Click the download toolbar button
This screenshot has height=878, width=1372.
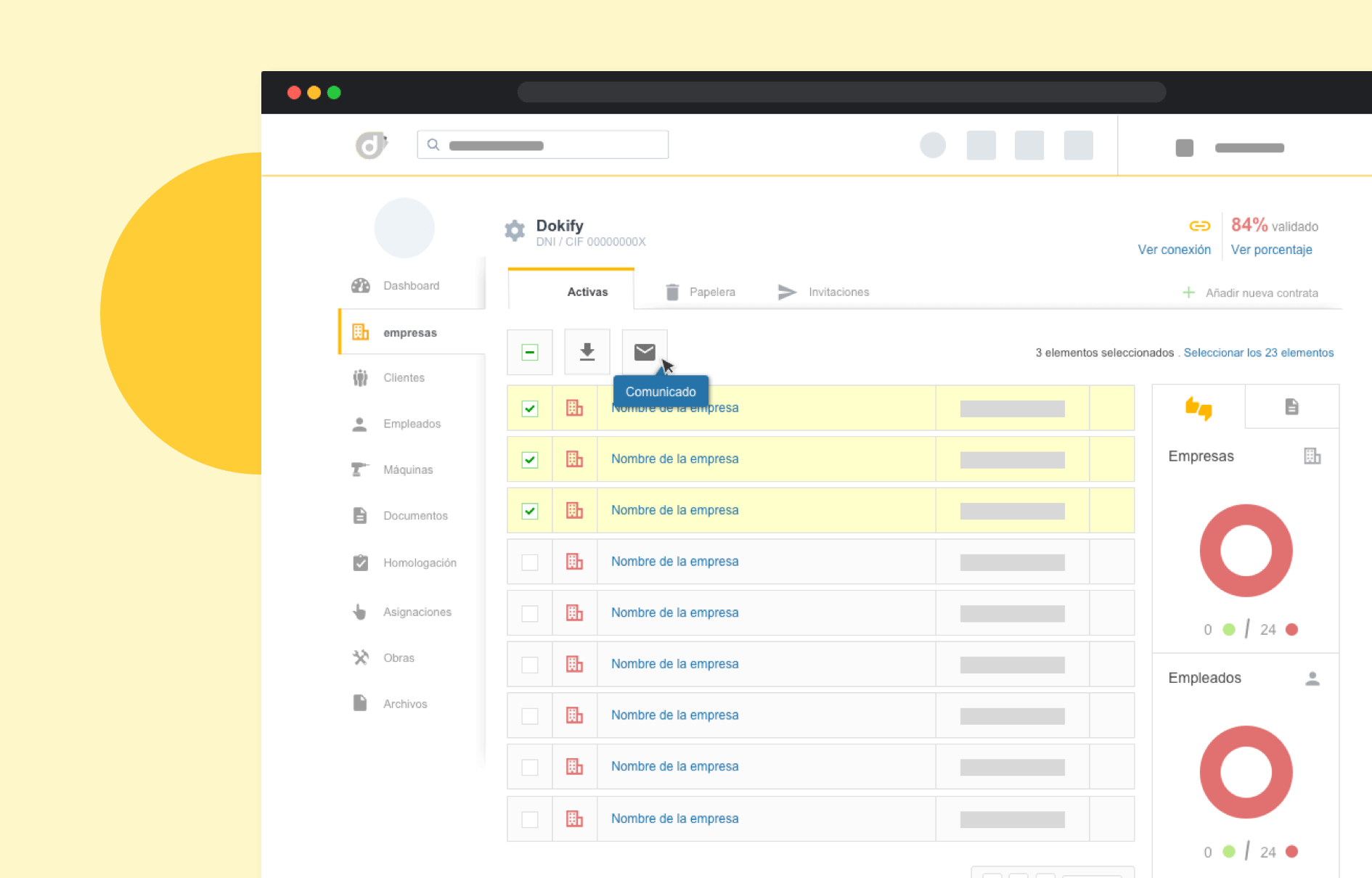587,353
